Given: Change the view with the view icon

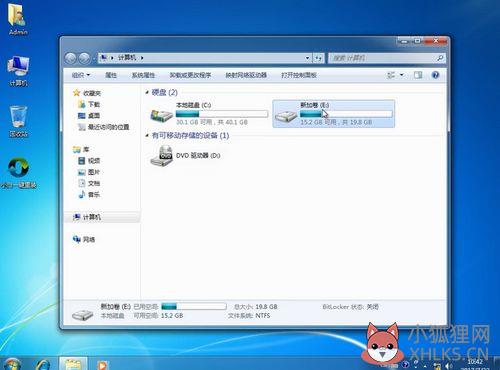Looking at the screenshot, I should pos(391,75).
